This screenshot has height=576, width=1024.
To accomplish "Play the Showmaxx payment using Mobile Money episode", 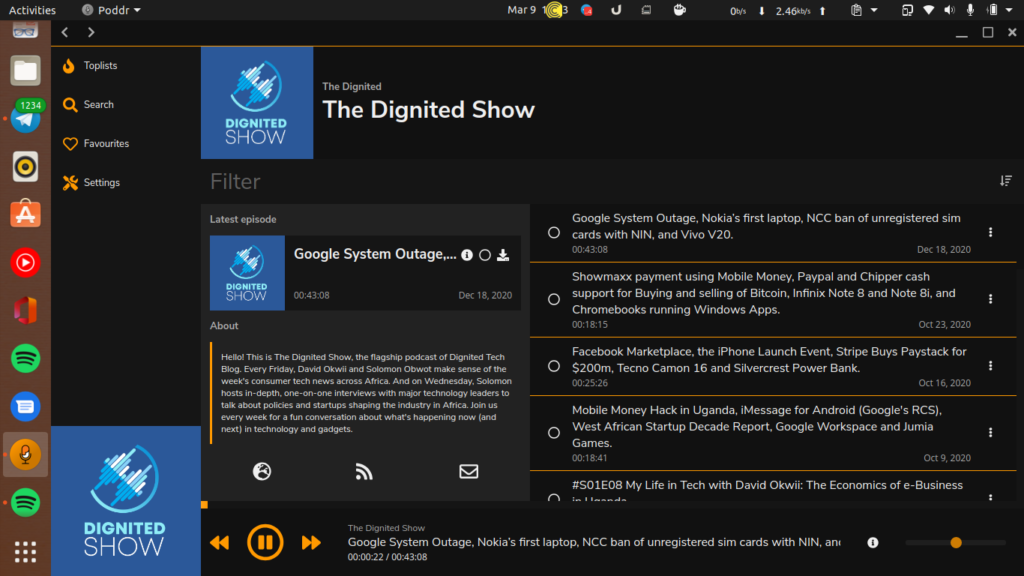I will tap(763, 293).
